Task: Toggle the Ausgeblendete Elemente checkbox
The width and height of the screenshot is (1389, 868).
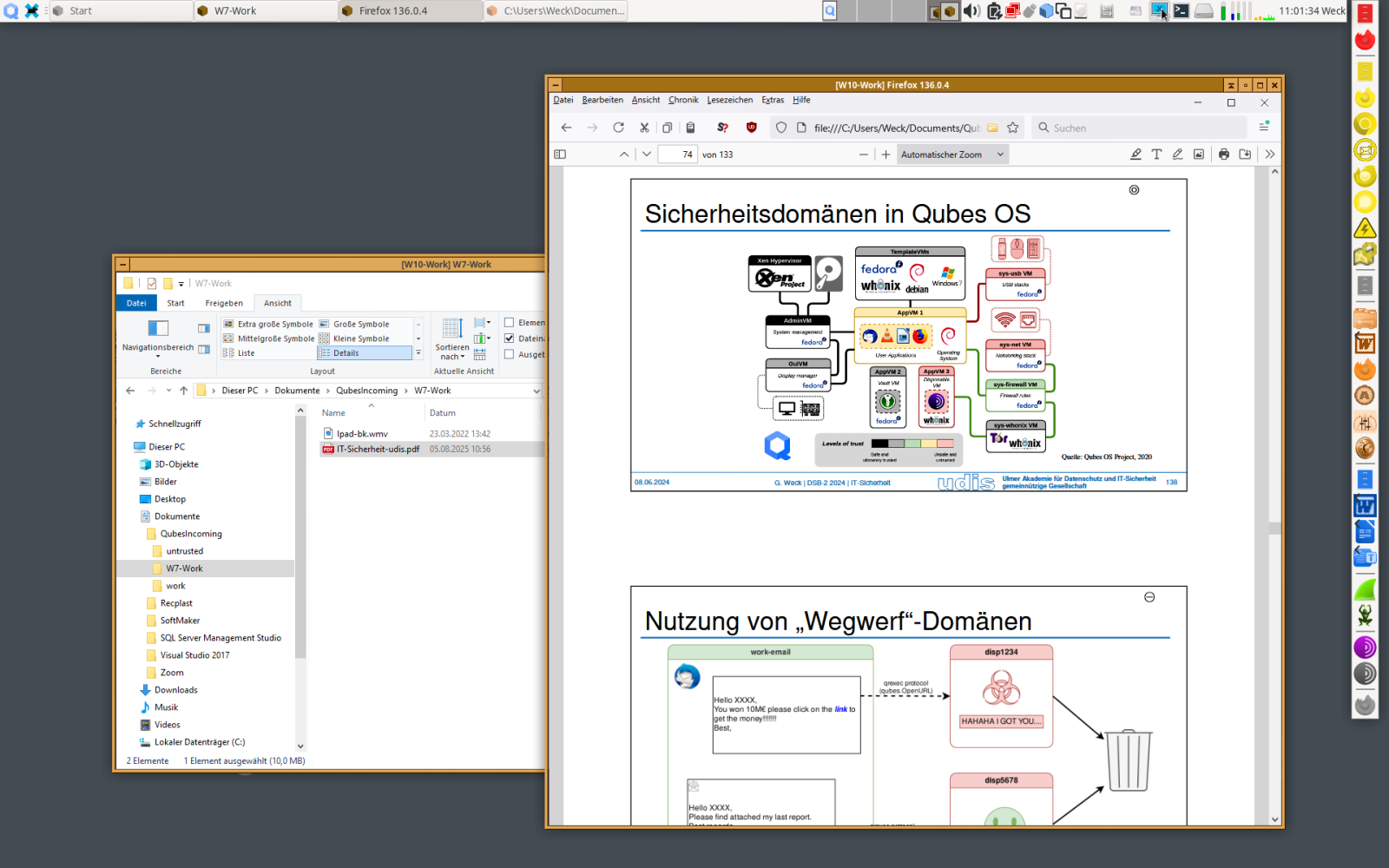Action: (x=510, y=354)
